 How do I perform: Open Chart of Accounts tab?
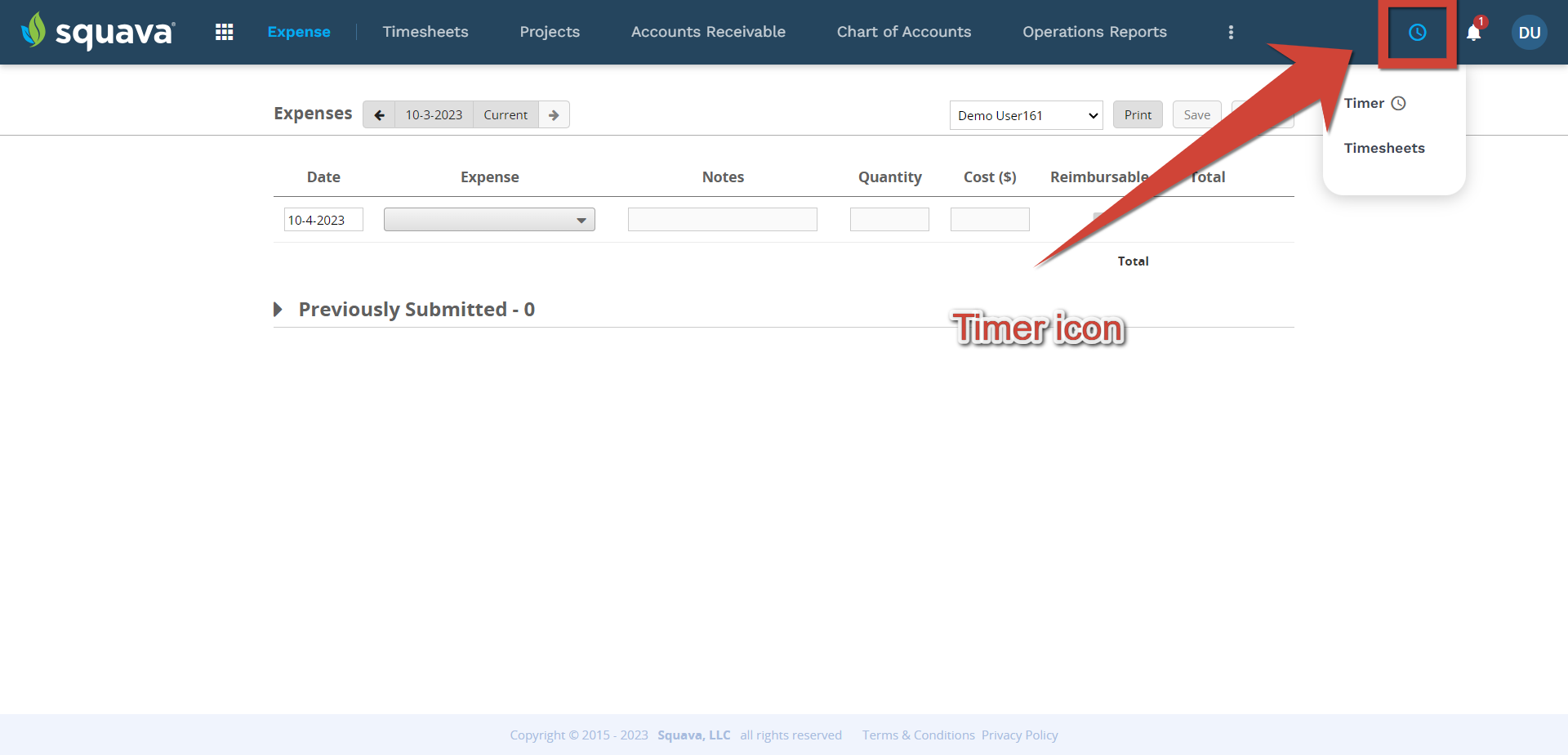click(x=904, y=32)
